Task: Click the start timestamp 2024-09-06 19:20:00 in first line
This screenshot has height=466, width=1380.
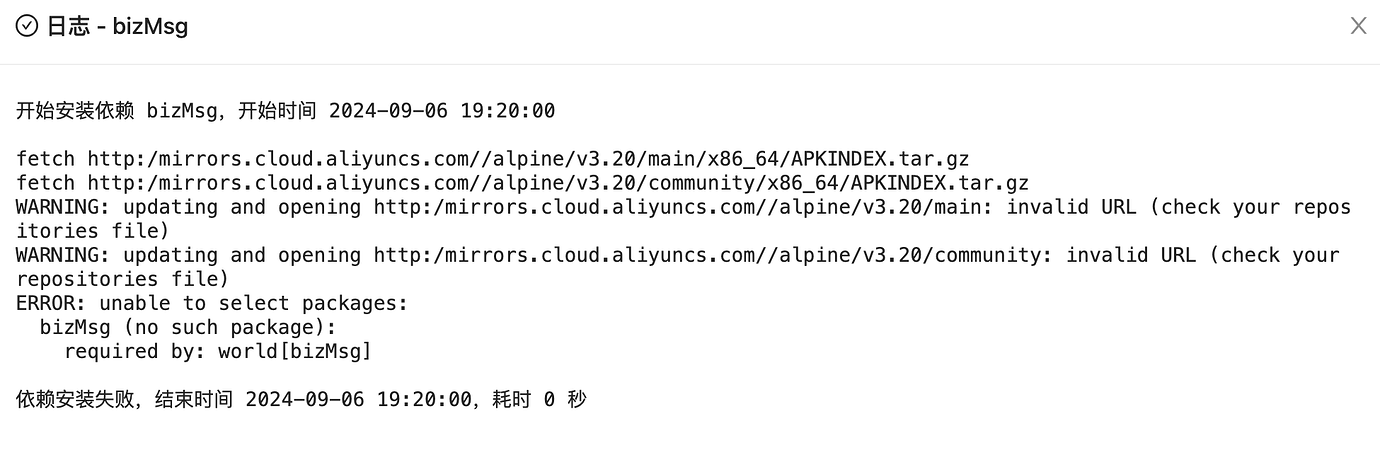Action: (442, 111)
